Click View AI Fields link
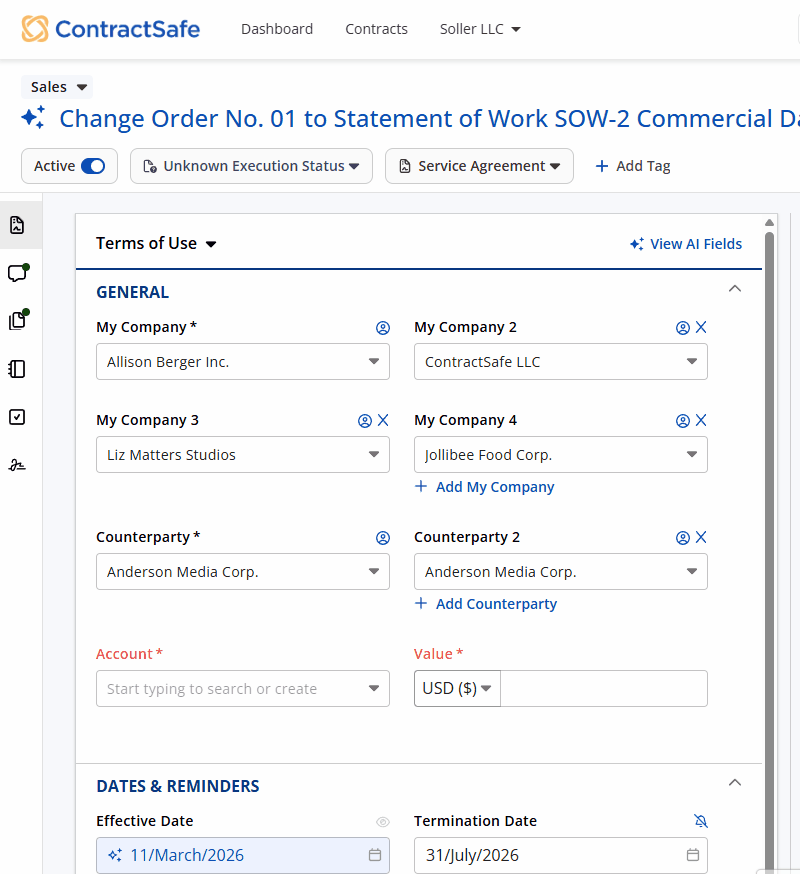The image size is (800, 874). pos(686,244)
